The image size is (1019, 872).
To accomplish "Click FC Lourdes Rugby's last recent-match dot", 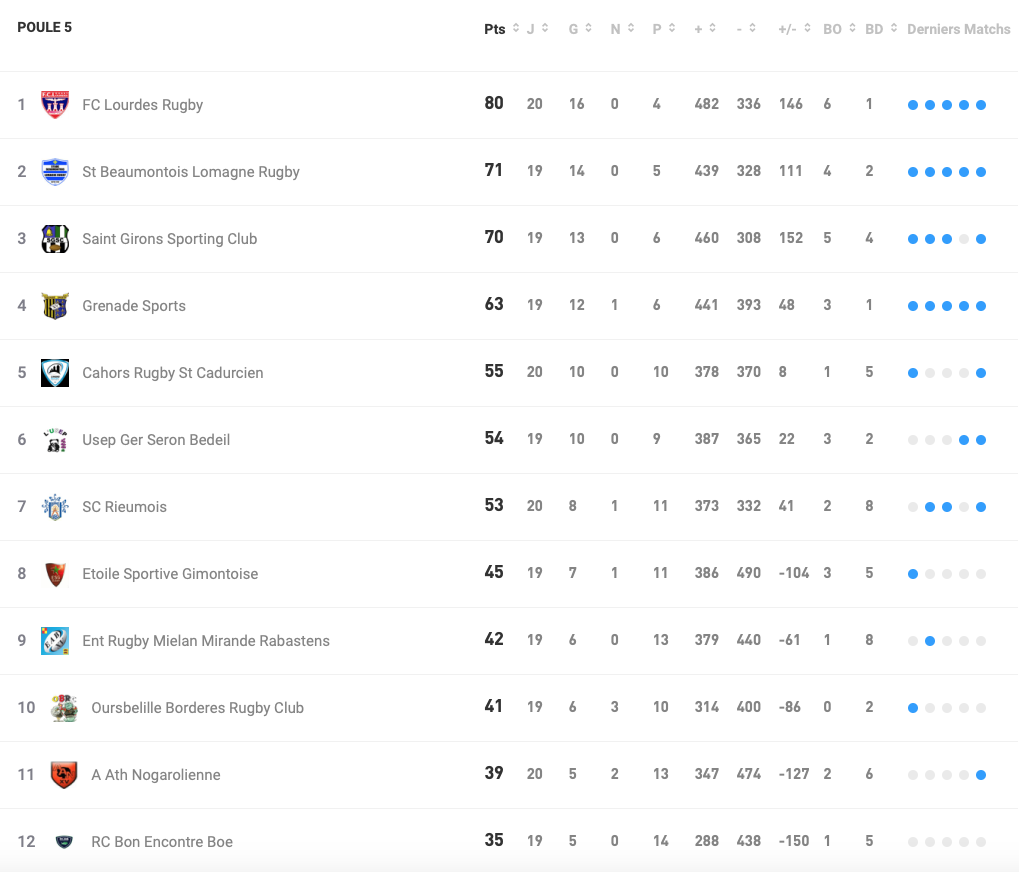I will (x=981, y=105).
